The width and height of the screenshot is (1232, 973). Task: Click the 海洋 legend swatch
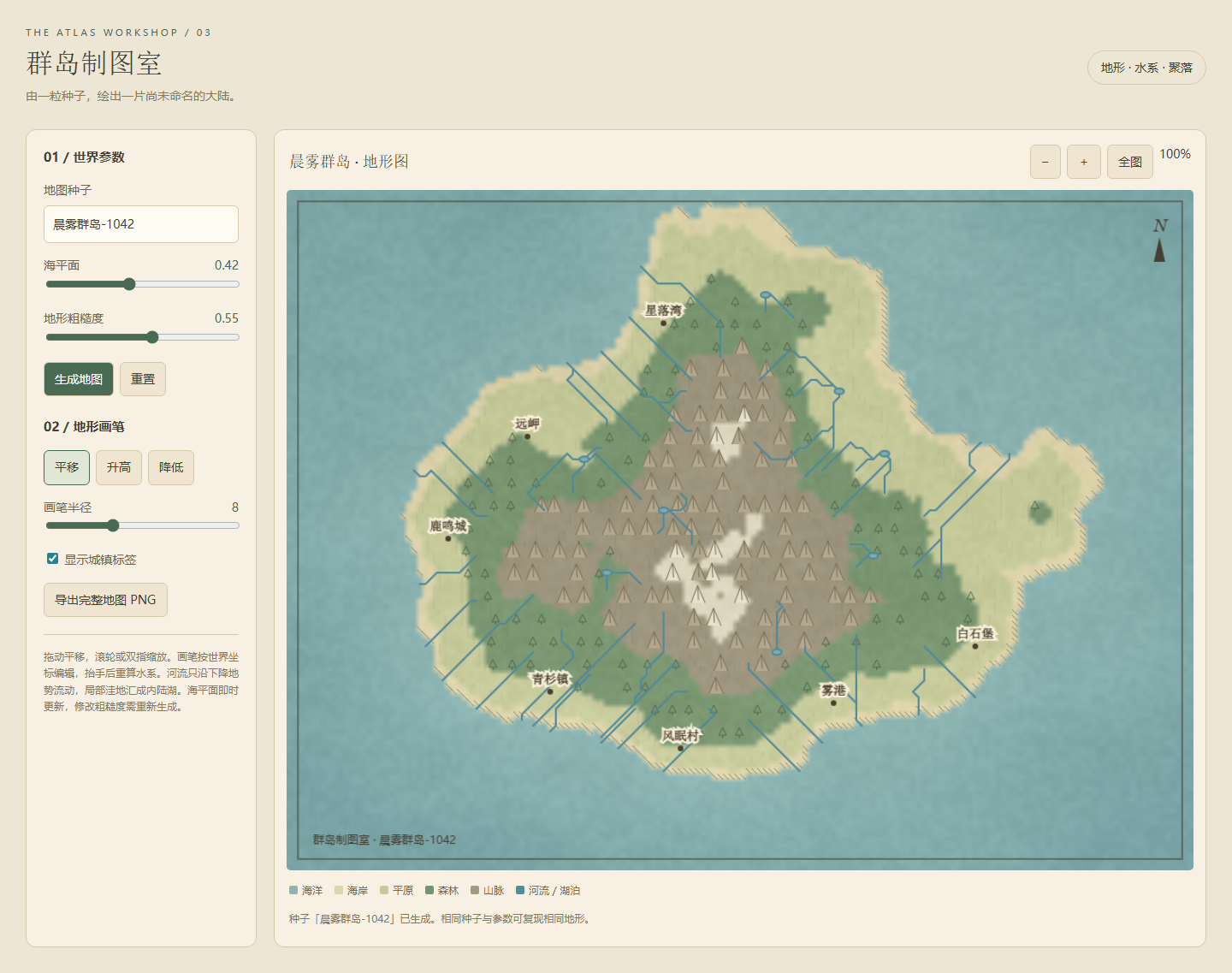click(293, 891)
